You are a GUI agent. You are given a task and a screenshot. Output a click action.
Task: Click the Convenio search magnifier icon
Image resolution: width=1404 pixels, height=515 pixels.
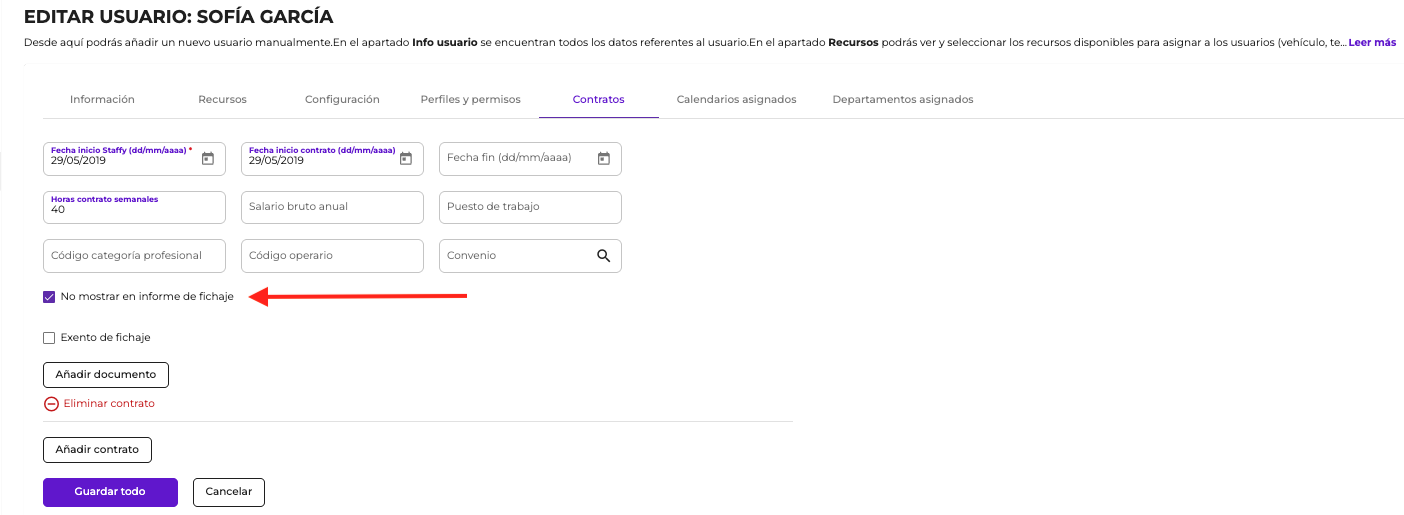tap(604, 256)
